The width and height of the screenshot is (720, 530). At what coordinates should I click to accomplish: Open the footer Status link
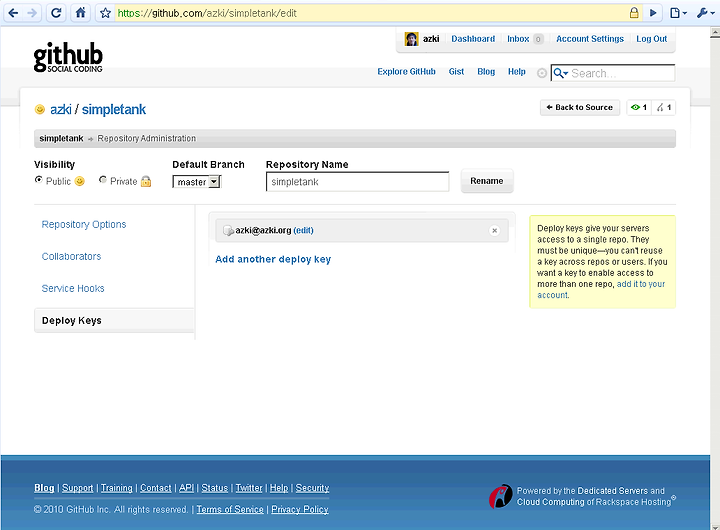click(x=214, y=488)
